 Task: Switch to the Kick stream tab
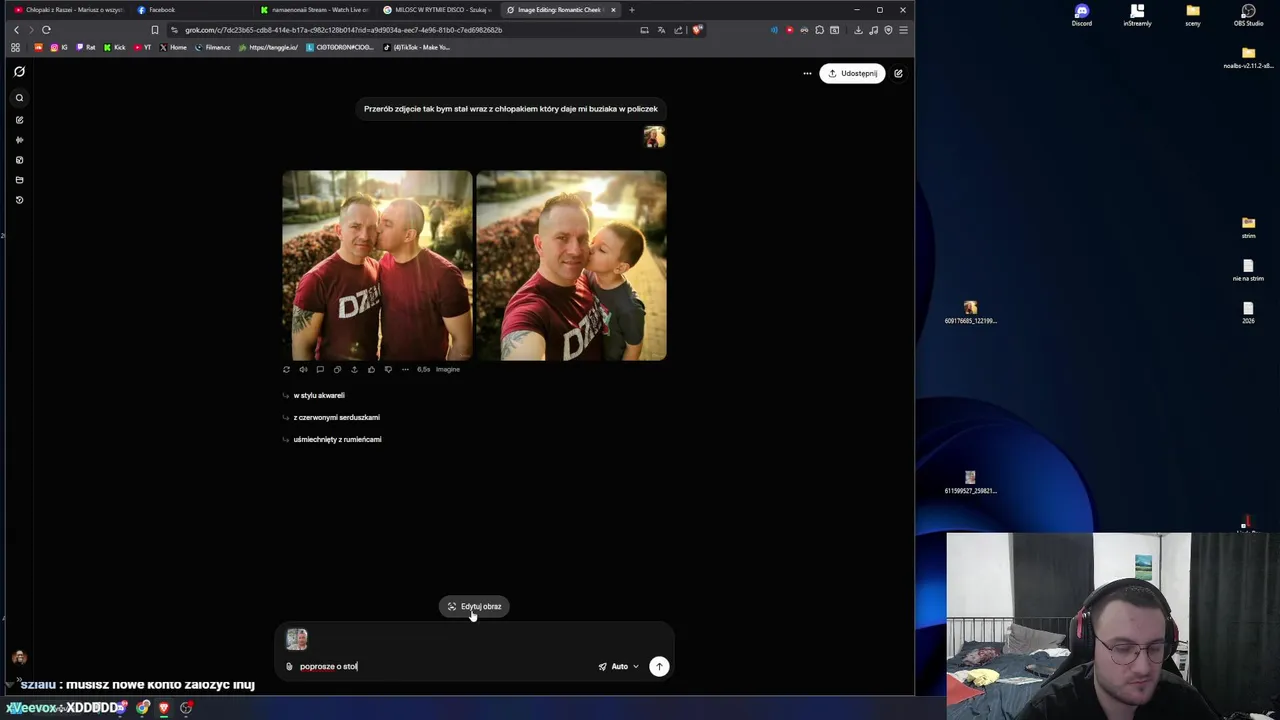pos(314,10)
